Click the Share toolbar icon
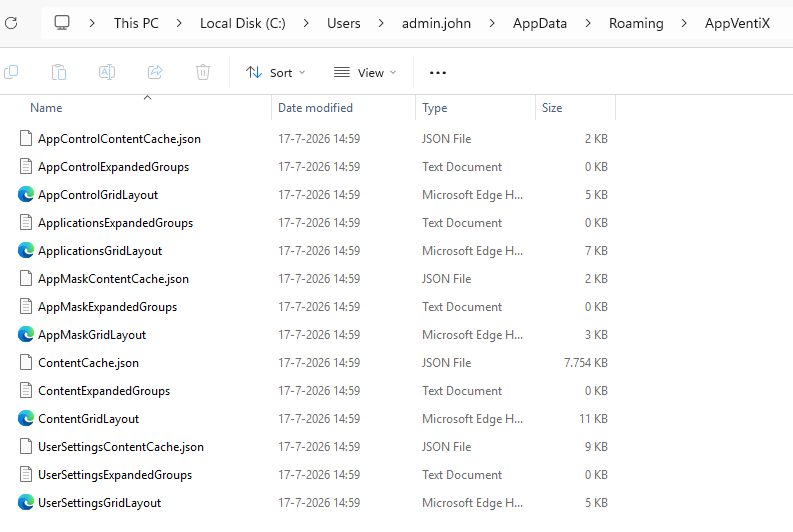This screenshot has height=532, width=793. (155, 72)
